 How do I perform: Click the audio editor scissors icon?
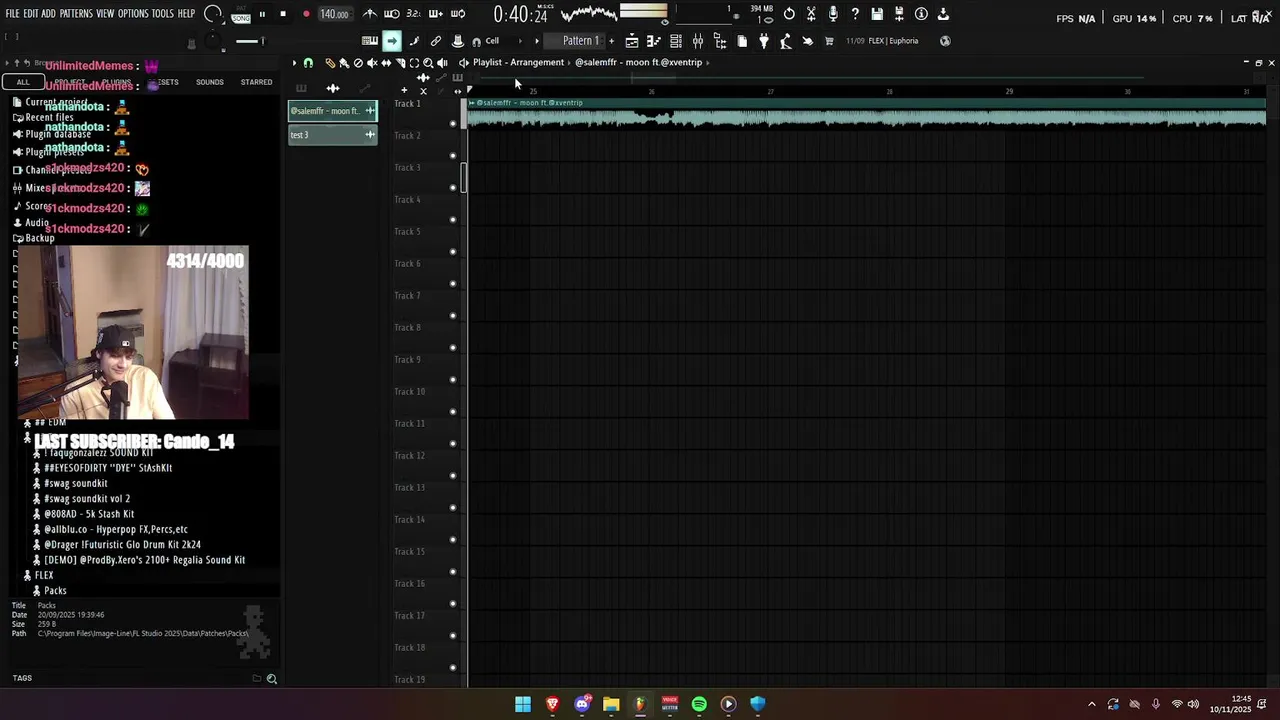[811, 14]
